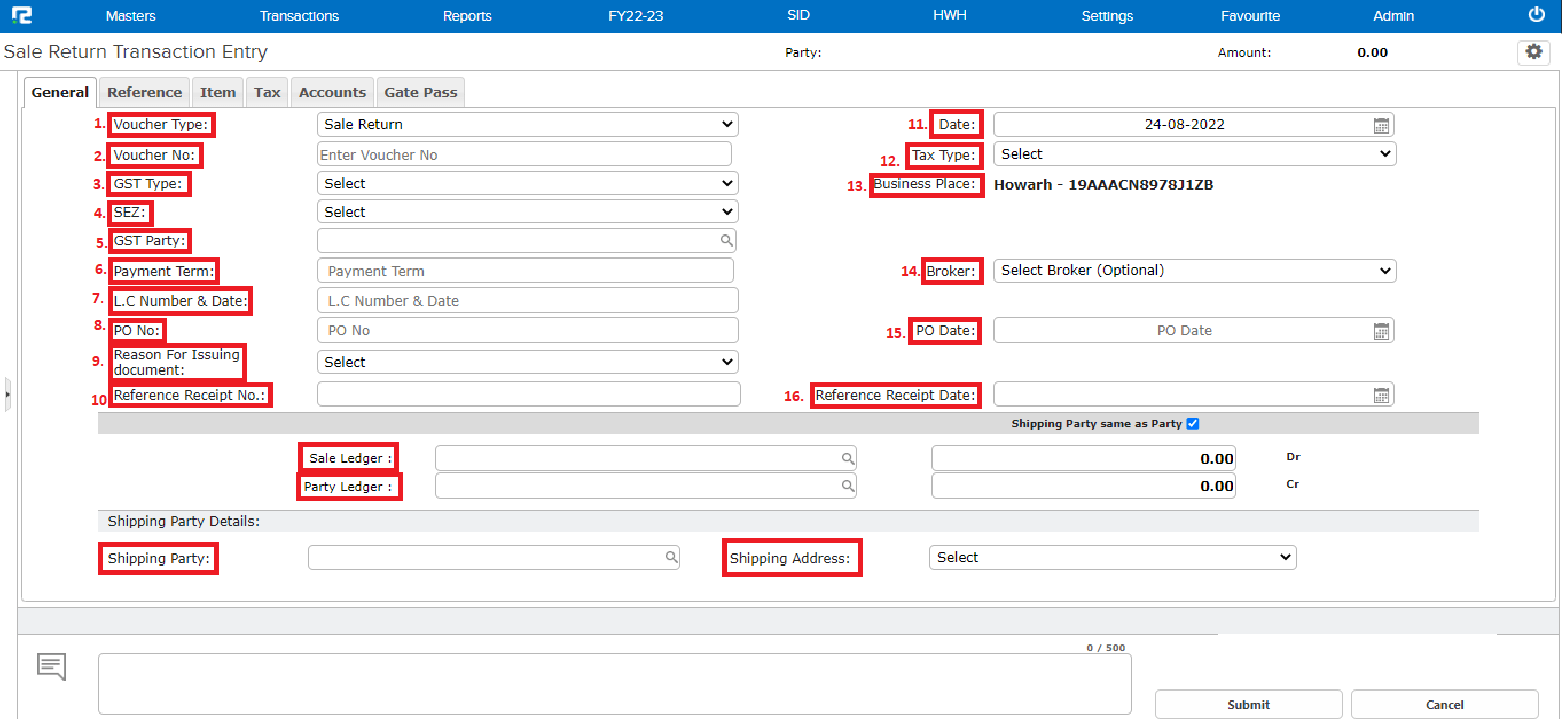
Task: Open the PO Date calendar picker
Action: (1381, 331)
